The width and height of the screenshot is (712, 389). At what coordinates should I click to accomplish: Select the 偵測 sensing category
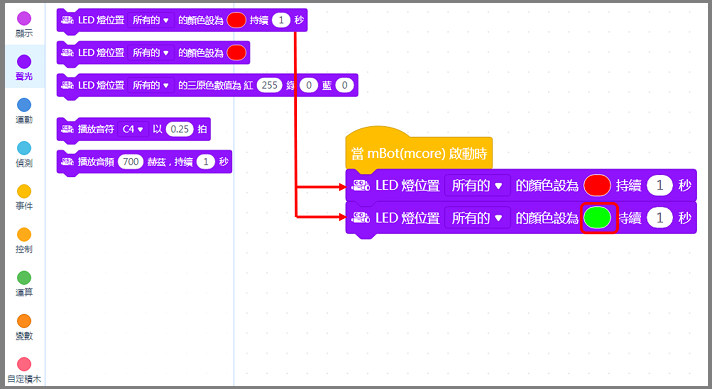pyautogui.click(x=24, y=148)
